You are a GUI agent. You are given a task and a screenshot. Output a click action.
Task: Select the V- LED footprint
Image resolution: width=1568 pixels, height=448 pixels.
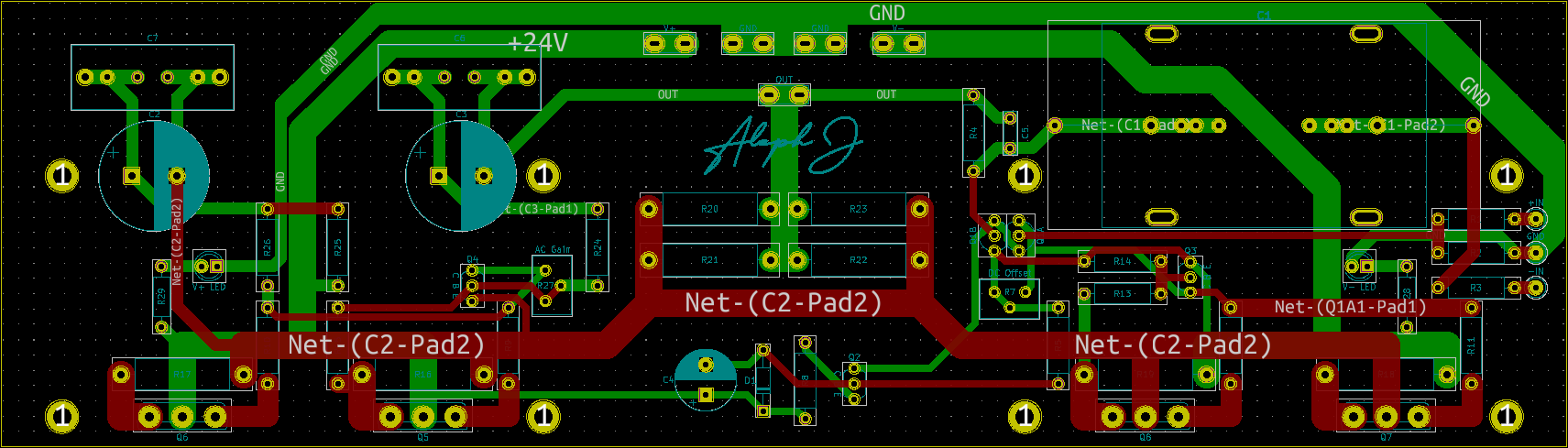point(1359,266)
